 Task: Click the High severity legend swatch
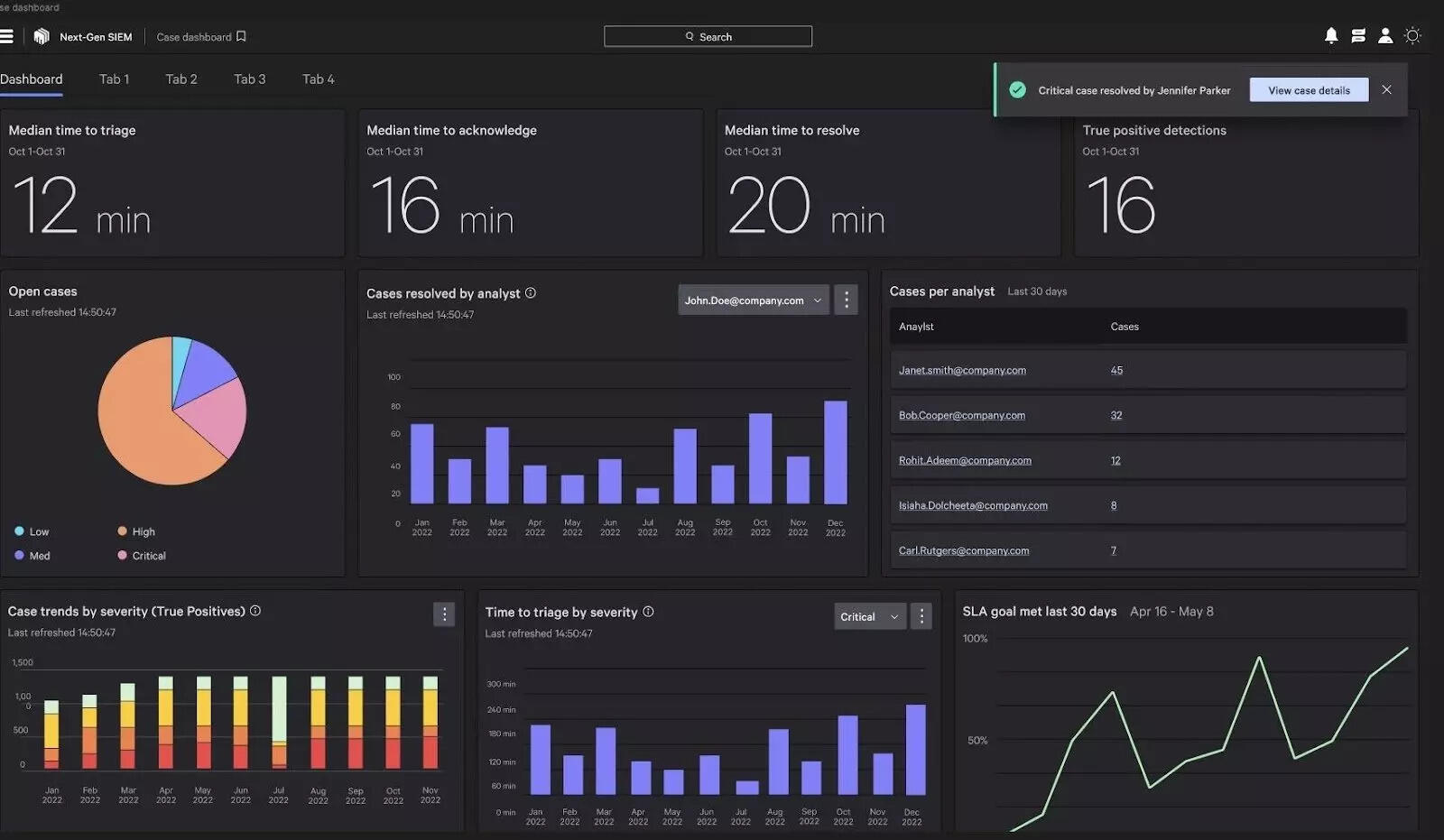[x=122, y=531]
